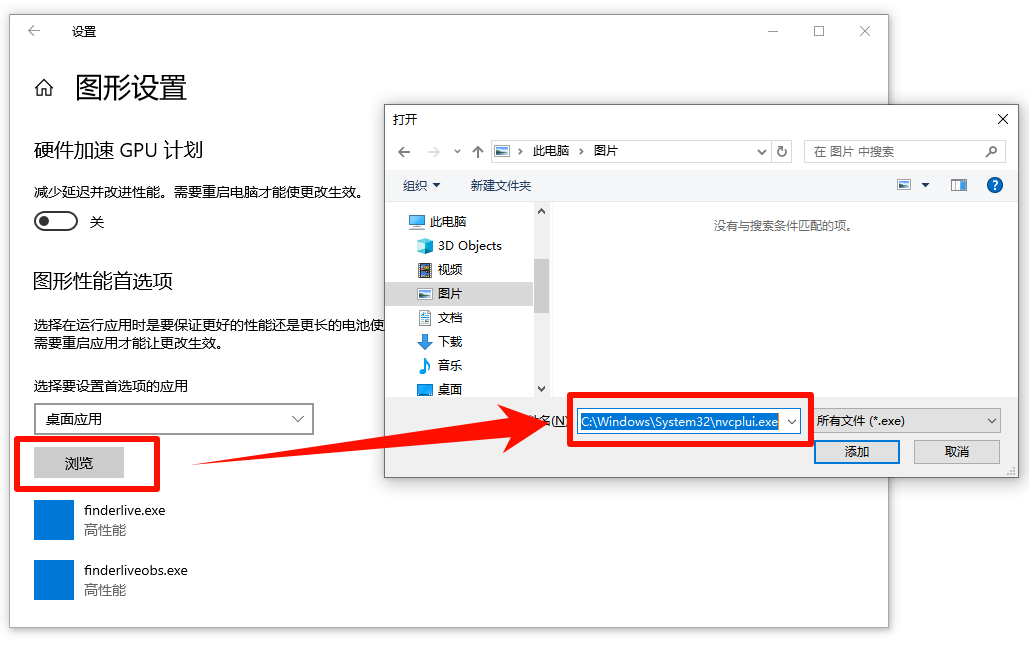
Task: Click 添加 to add nvcplui.exe
Action: [x=856, y=451]
